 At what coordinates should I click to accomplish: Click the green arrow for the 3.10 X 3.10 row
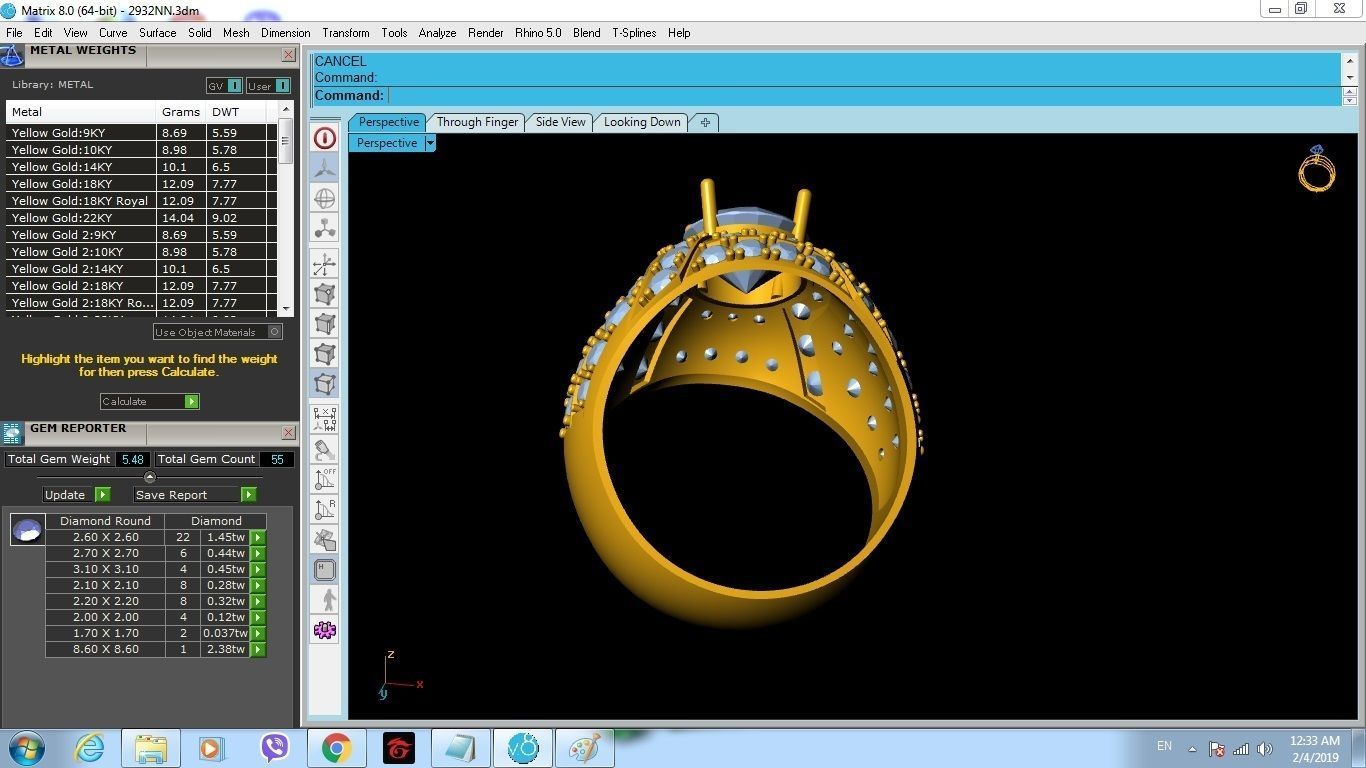[258, 569]
